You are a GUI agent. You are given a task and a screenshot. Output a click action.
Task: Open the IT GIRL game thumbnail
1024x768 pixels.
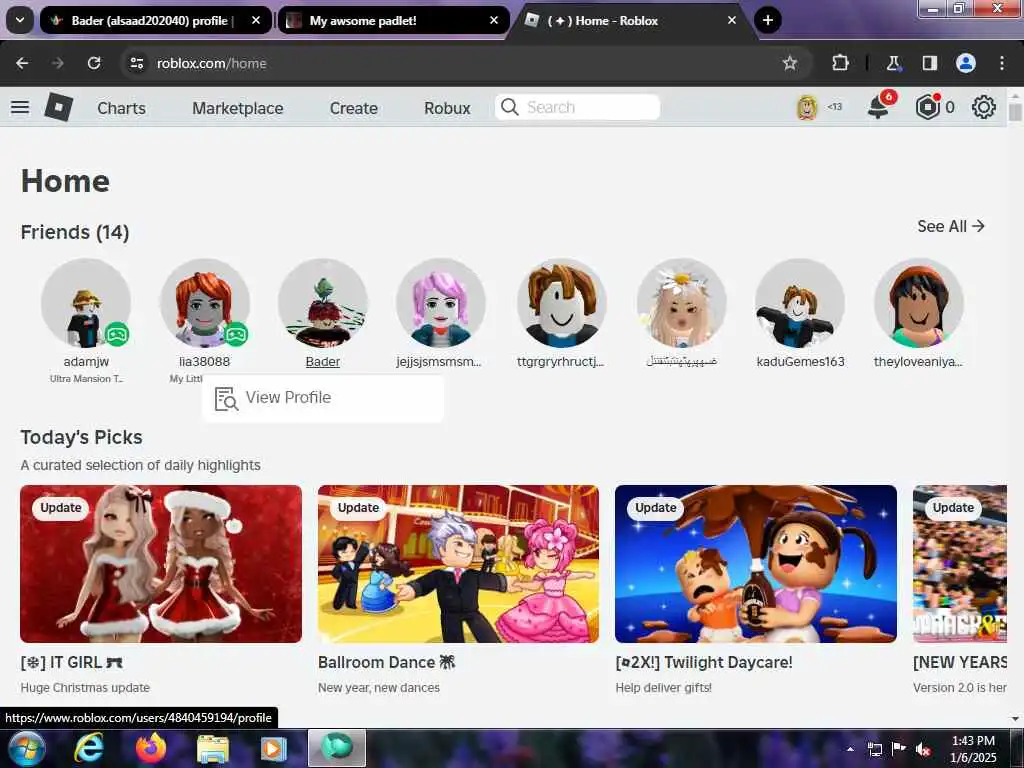[161, 564]
